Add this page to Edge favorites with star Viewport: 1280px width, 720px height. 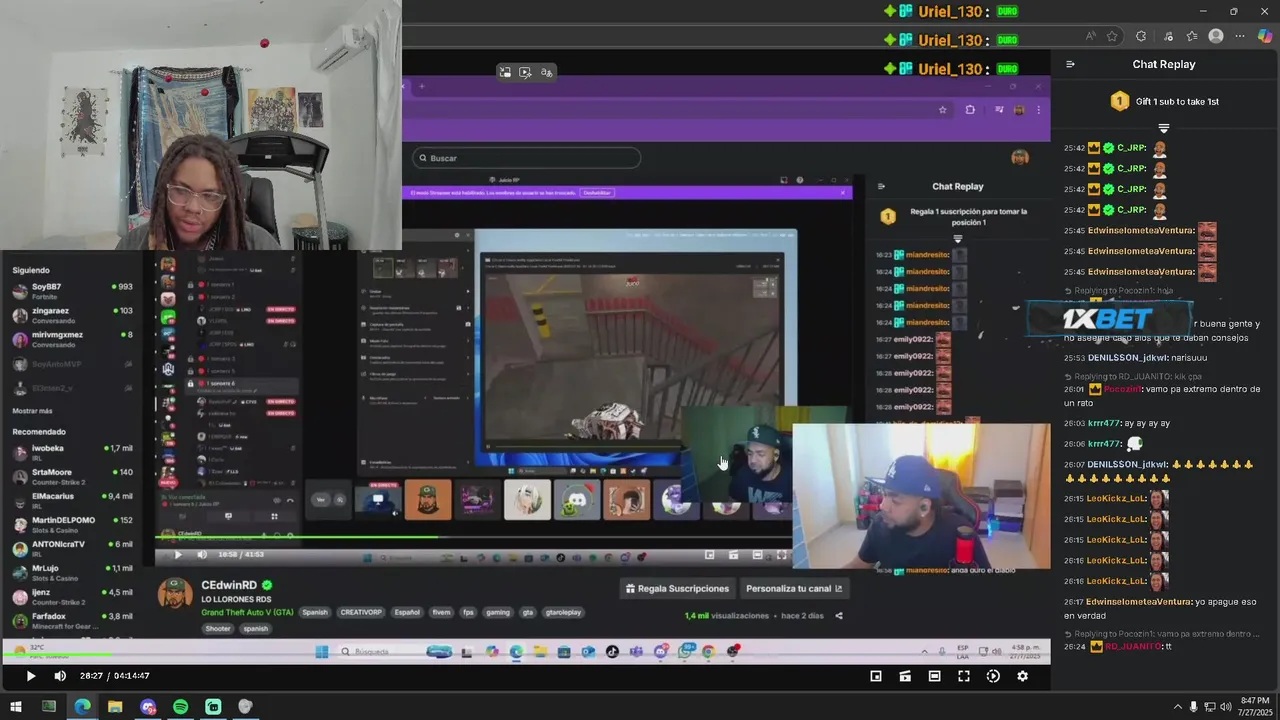coord(1112,36)
